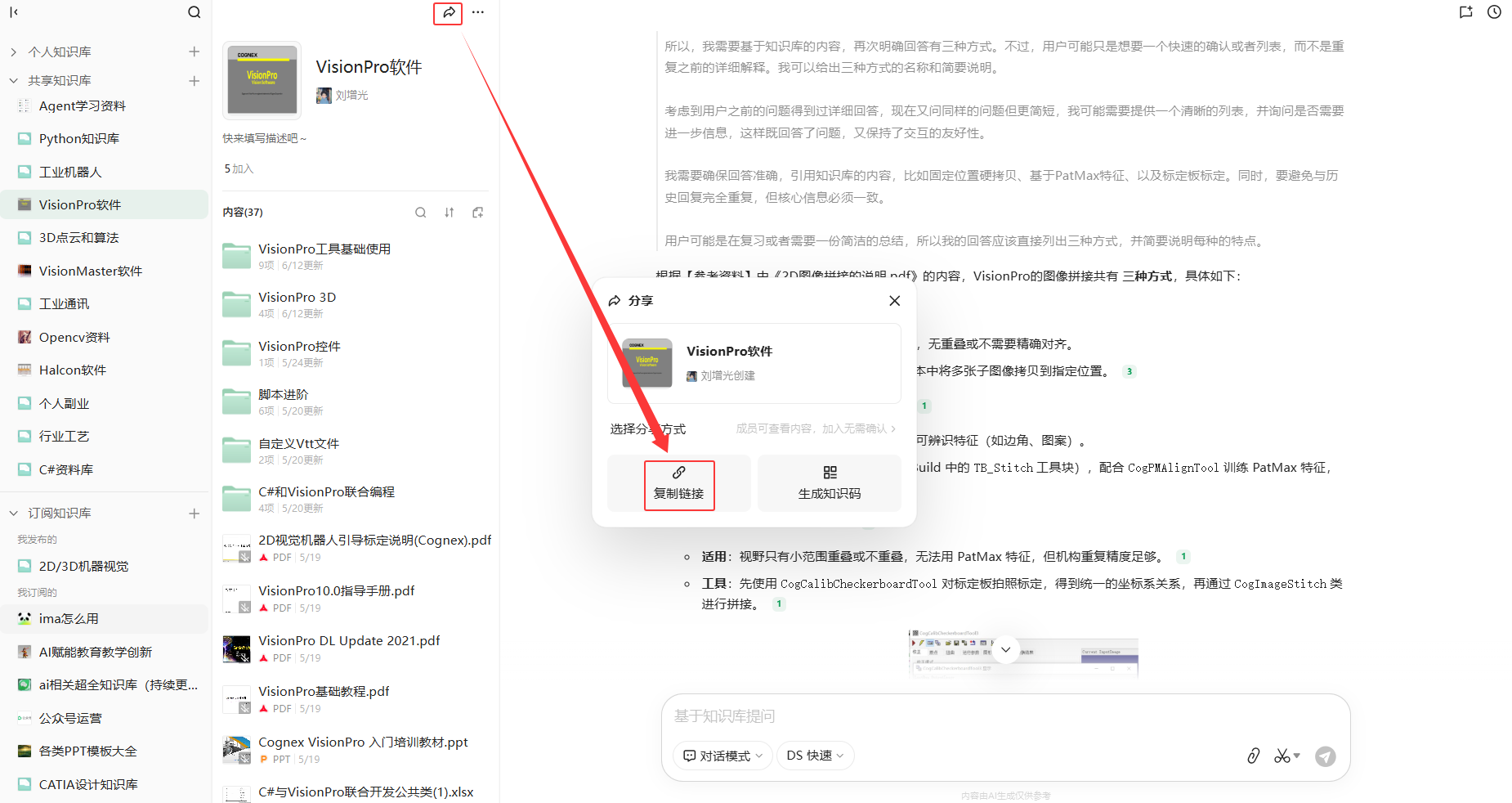Open share permission settings chevron
Screen dimensions: 1512x803
893,428
